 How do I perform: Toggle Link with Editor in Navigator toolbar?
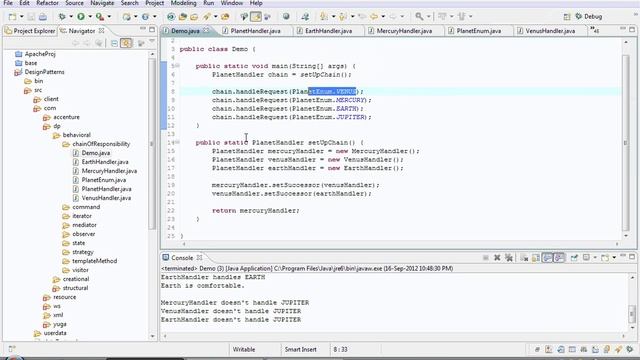coord(126,43)
